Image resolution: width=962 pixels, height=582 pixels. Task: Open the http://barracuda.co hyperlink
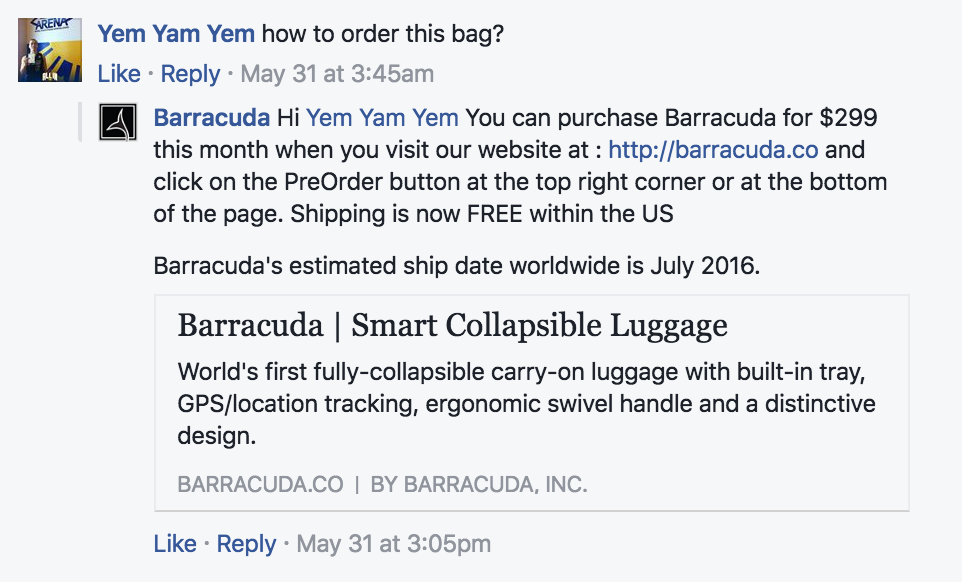pos(713,151)
